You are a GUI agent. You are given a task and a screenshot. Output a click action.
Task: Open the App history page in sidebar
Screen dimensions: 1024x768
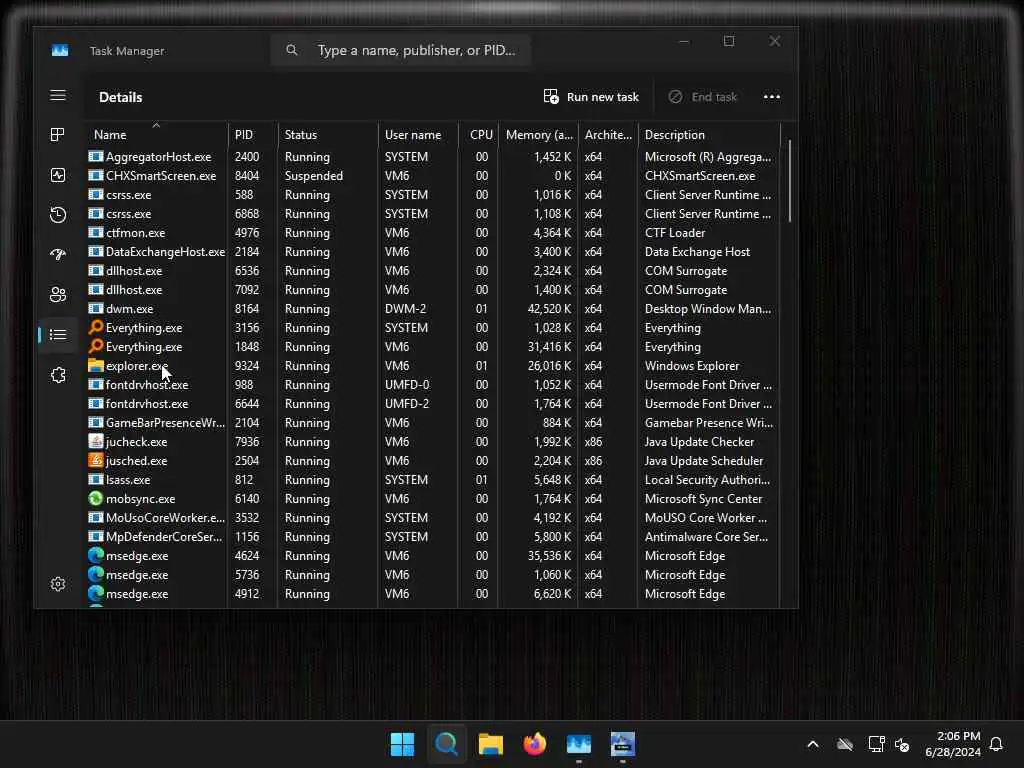click(x=57, y=215)
